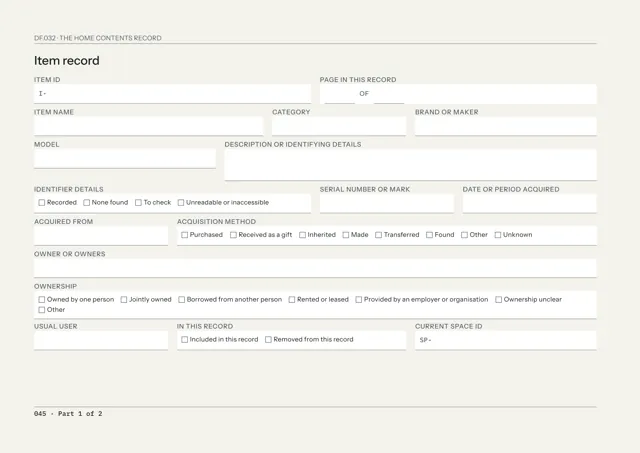This screenshot has height=453, width=640.
Task: Click the Item ID input field
Action: [172, 94]
